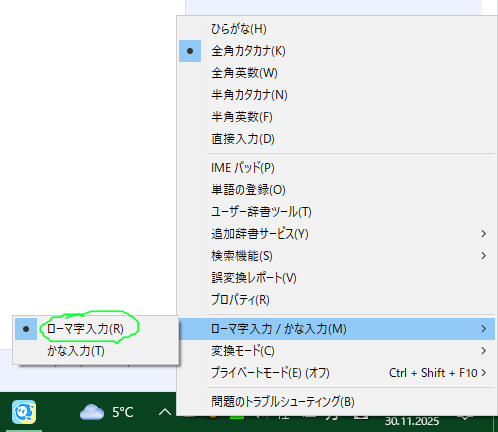
Task: Show hidden tray icons chevron
Action: 165,412
